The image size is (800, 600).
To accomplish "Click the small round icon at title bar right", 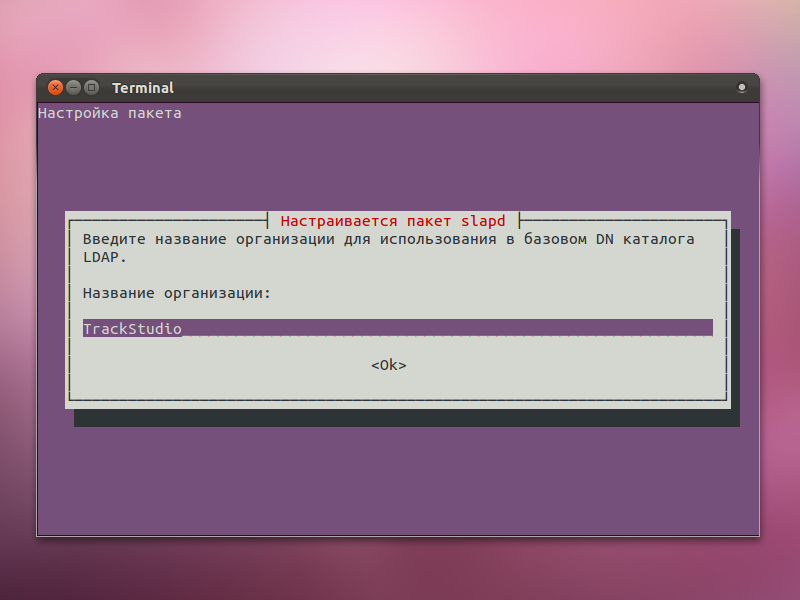I will point(741,88).
